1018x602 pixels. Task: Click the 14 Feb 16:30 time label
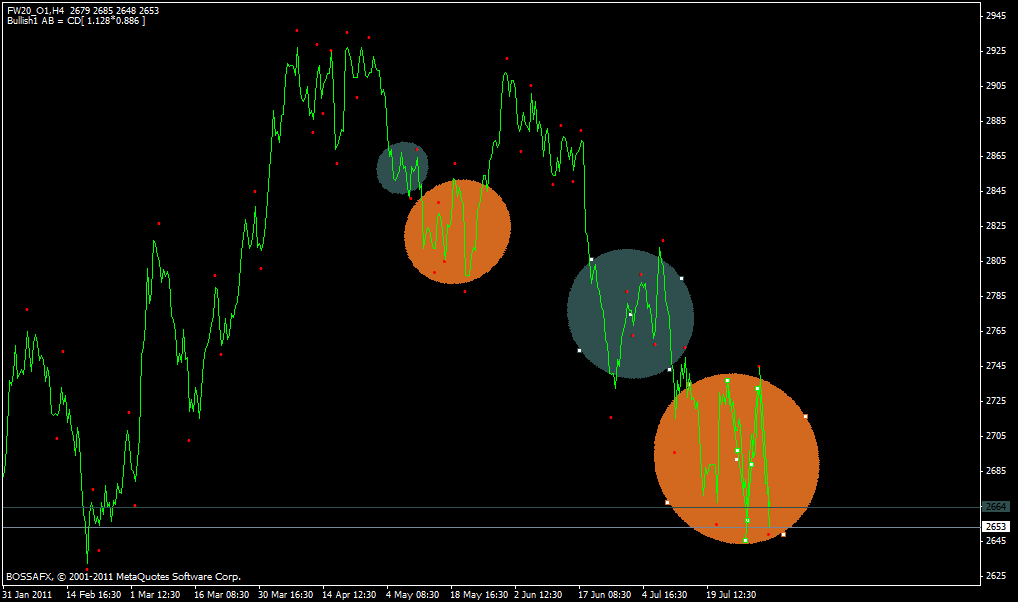point(93,595)
